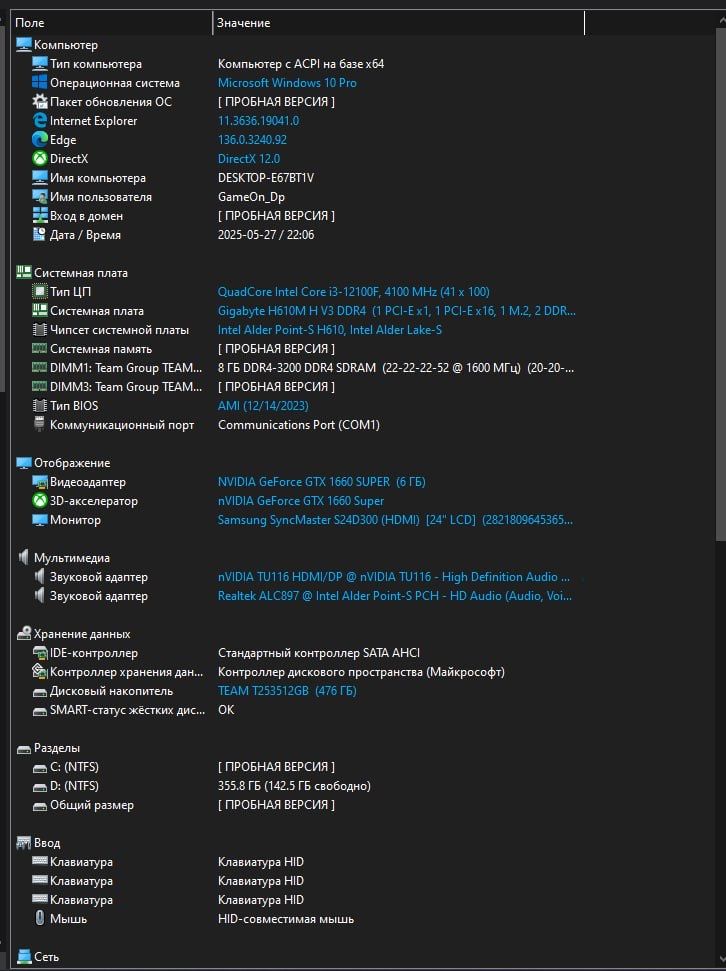The height and width of the screenshot is (971, 726).
Task: Select the Communications Port (COM1) value
Action: (x=299, y=424)
